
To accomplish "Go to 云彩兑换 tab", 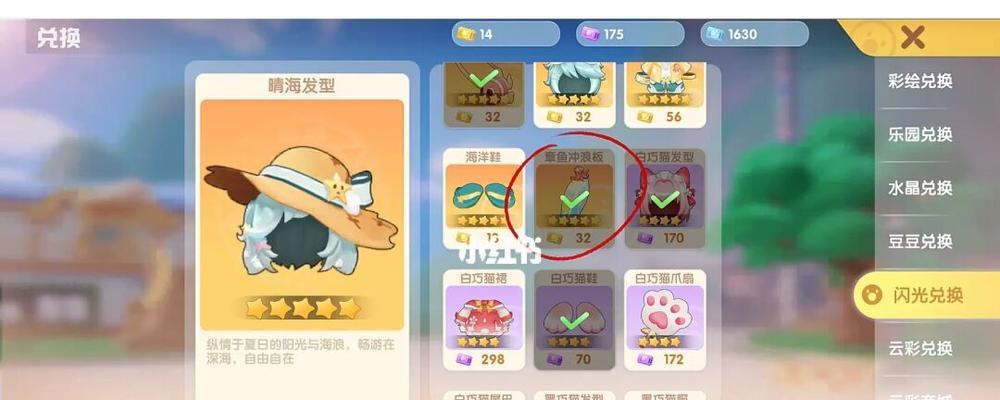I will [920, 348].
